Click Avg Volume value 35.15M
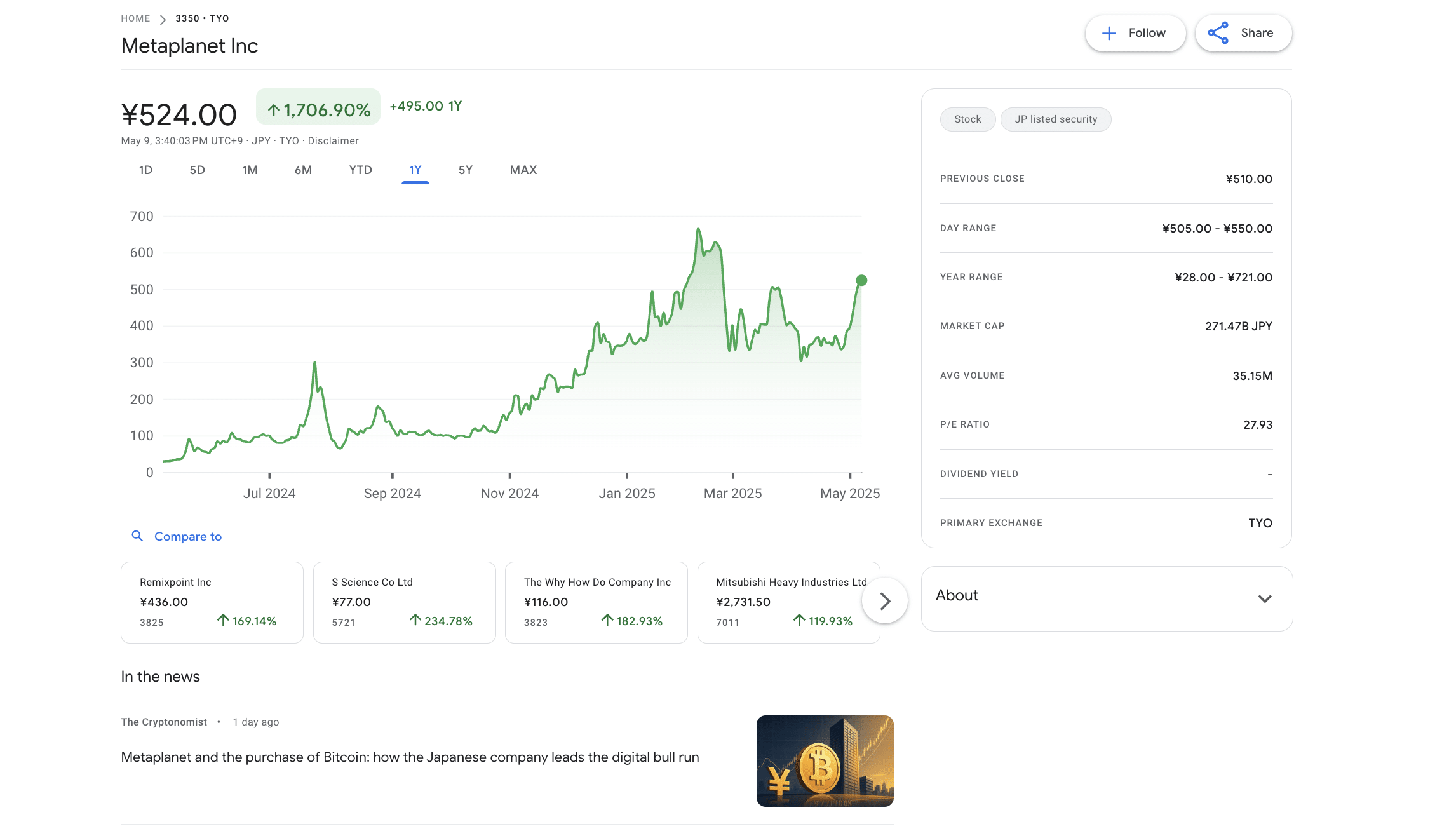1456x831 pixels. [x=1253, y=376]
